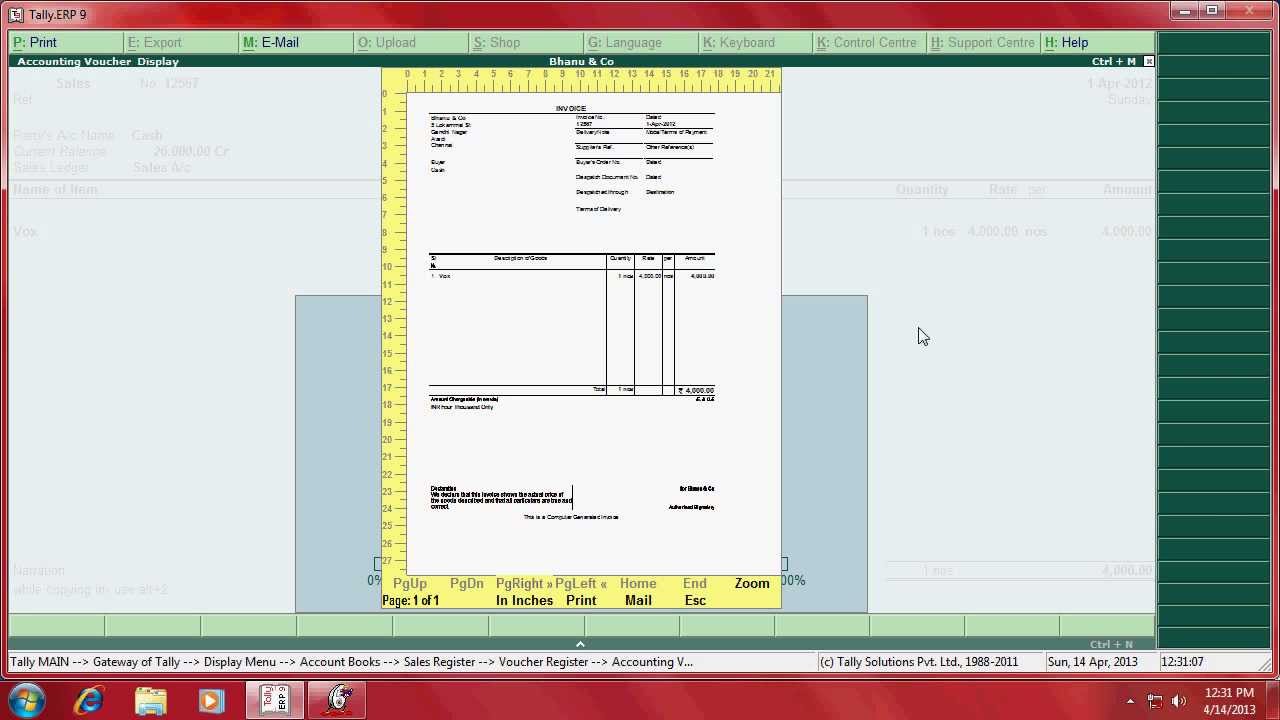This screenshot has height=720, width=1280.
Task: Launch Internet Explorer from the taskbar
Action: pyautogui.click(x=89, y=700)
